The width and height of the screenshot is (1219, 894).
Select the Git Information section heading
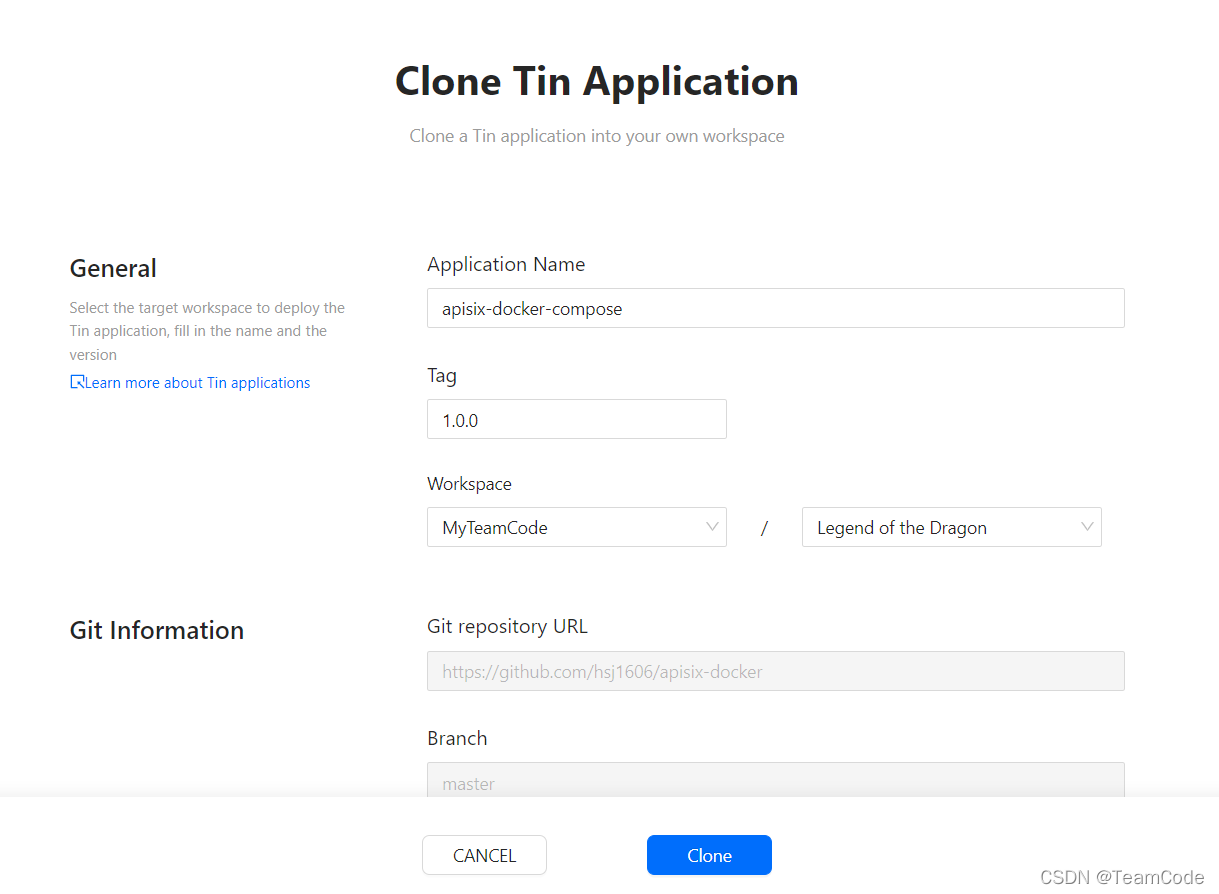coord(157,630)
